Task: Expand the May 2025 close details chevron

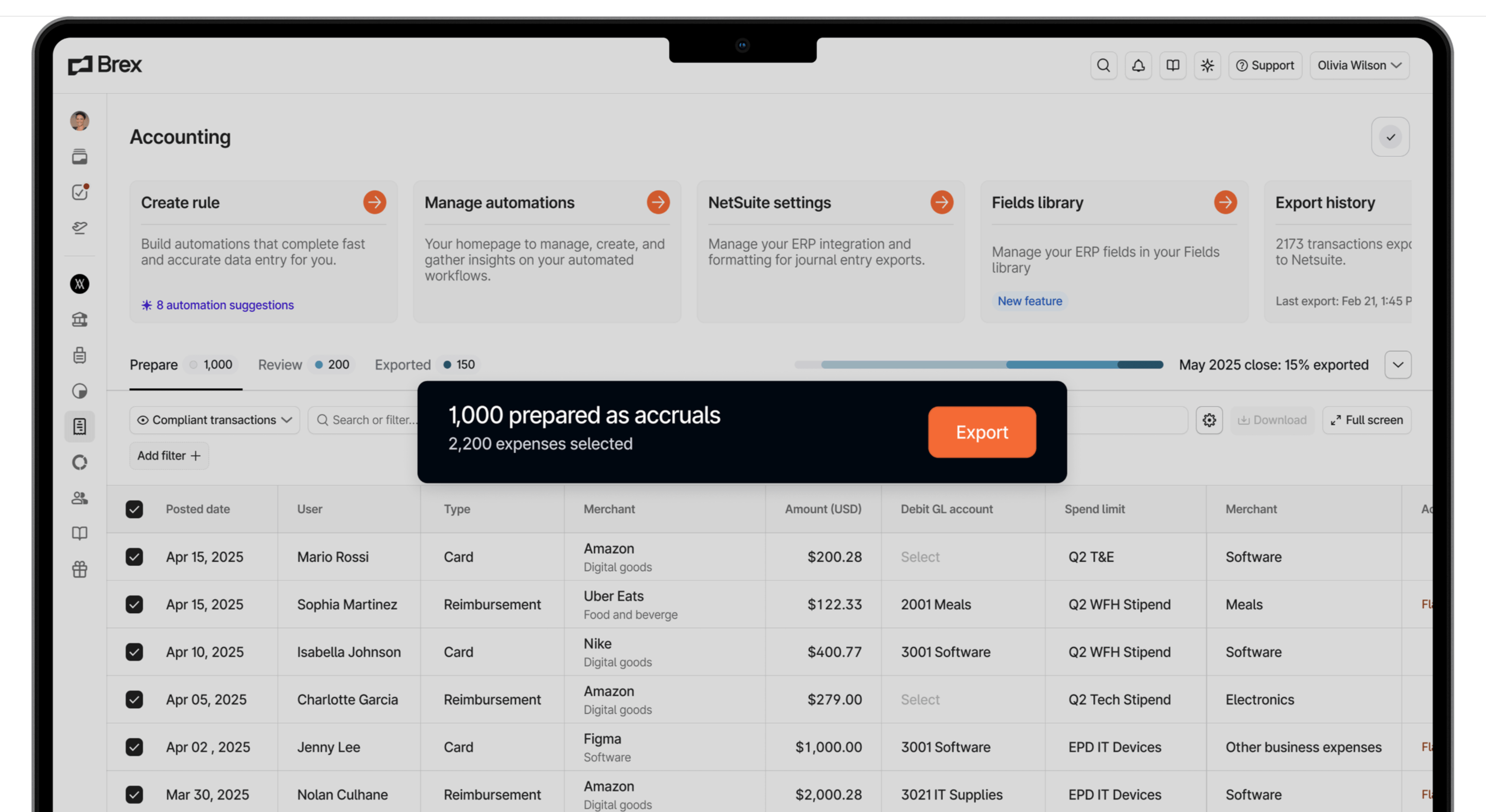Action: (1398, 364)
